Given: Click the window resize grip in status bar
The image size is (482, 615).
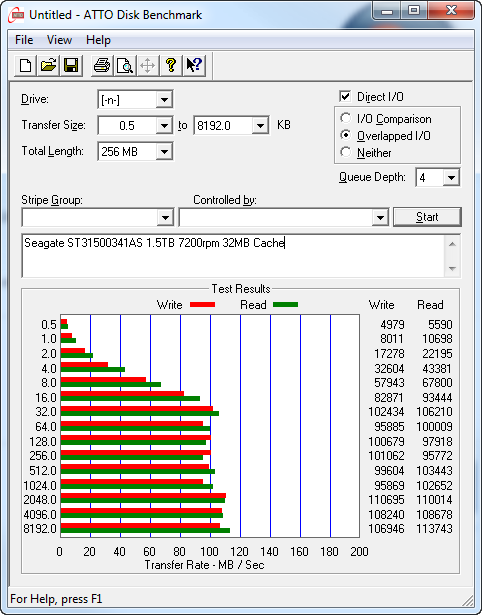Looking at the screenshot, I should point(468,599).
